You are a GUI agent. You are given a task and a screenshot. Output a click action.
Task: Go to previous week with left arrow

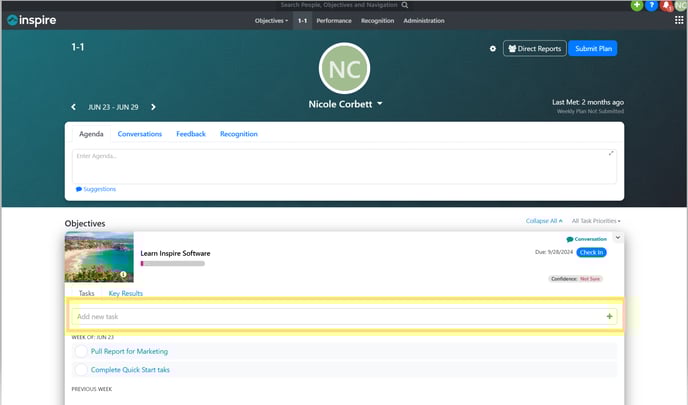click(73, 107)
